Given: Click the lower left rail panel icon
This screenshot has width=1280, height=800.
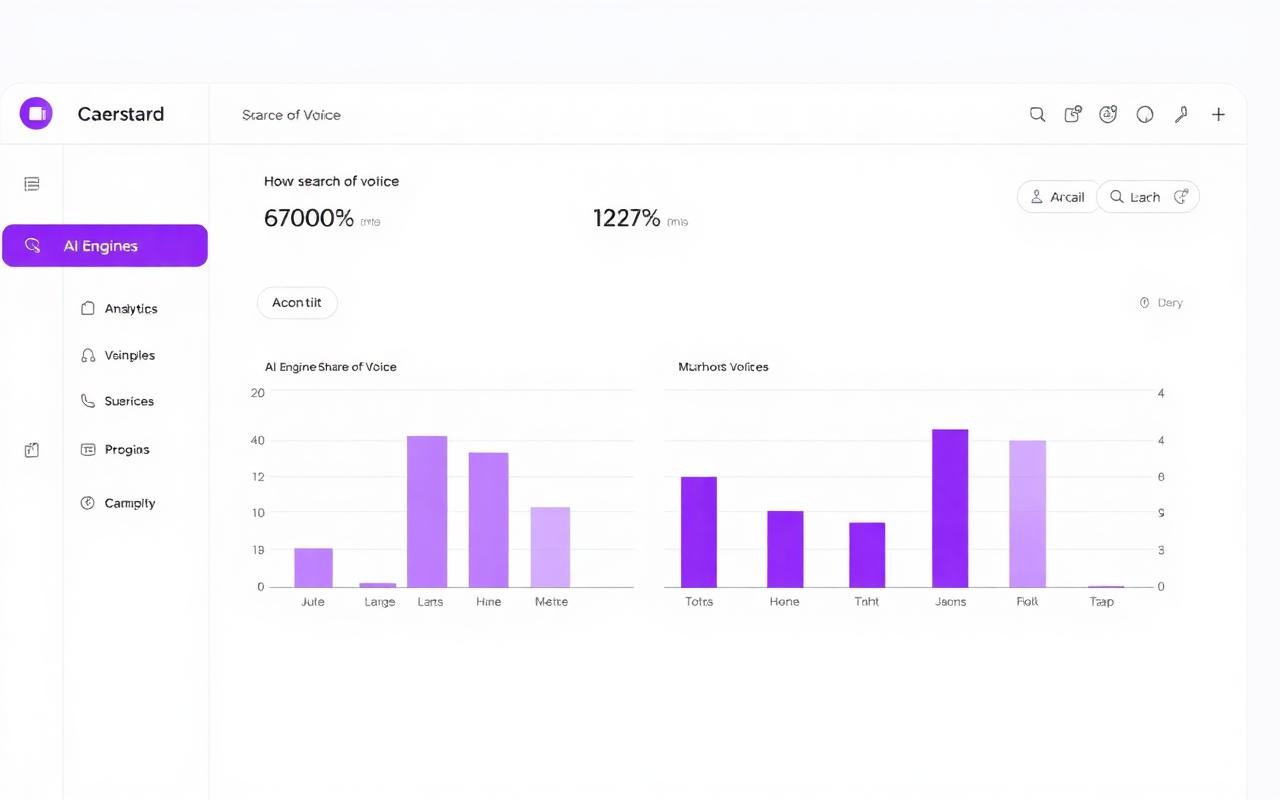Looking at the screenshot, I should (x=32, y=450).
